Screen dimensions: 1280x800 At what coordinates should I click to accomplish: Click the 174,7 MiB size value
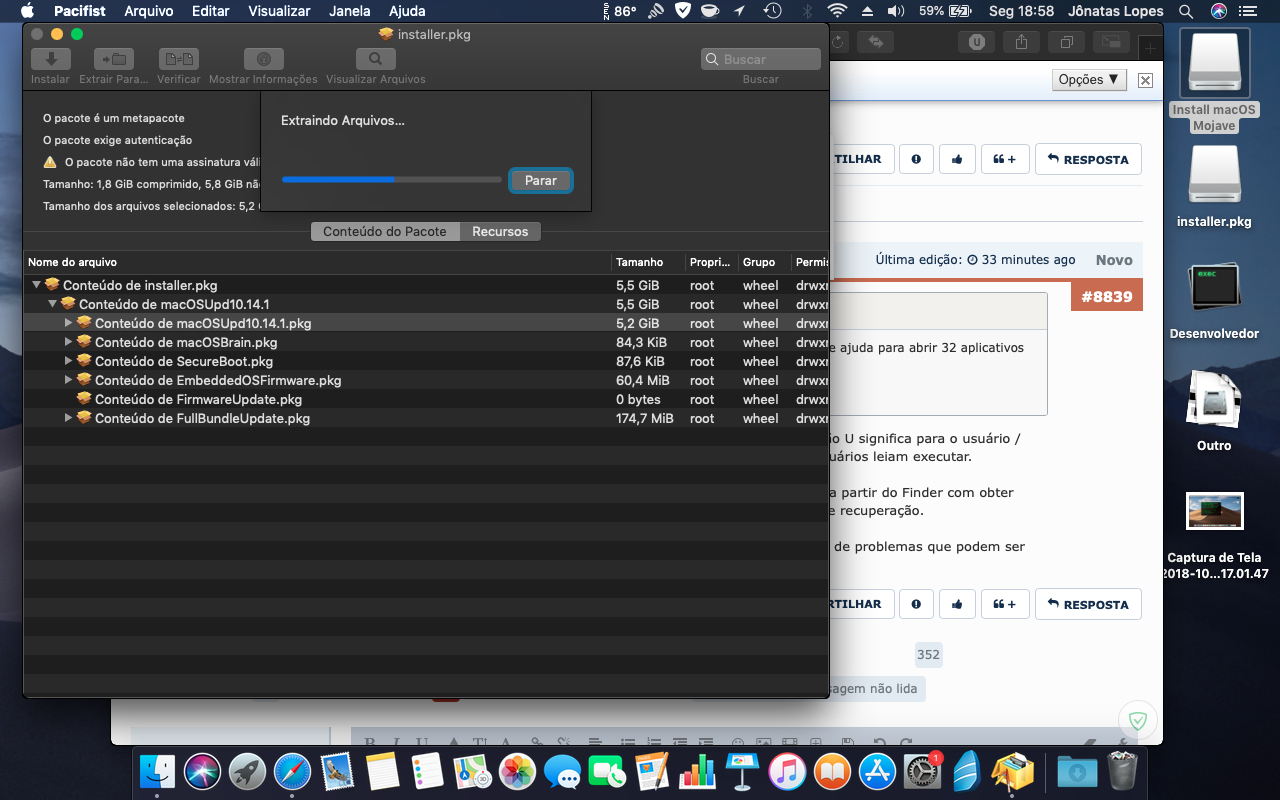click(645, 418)
